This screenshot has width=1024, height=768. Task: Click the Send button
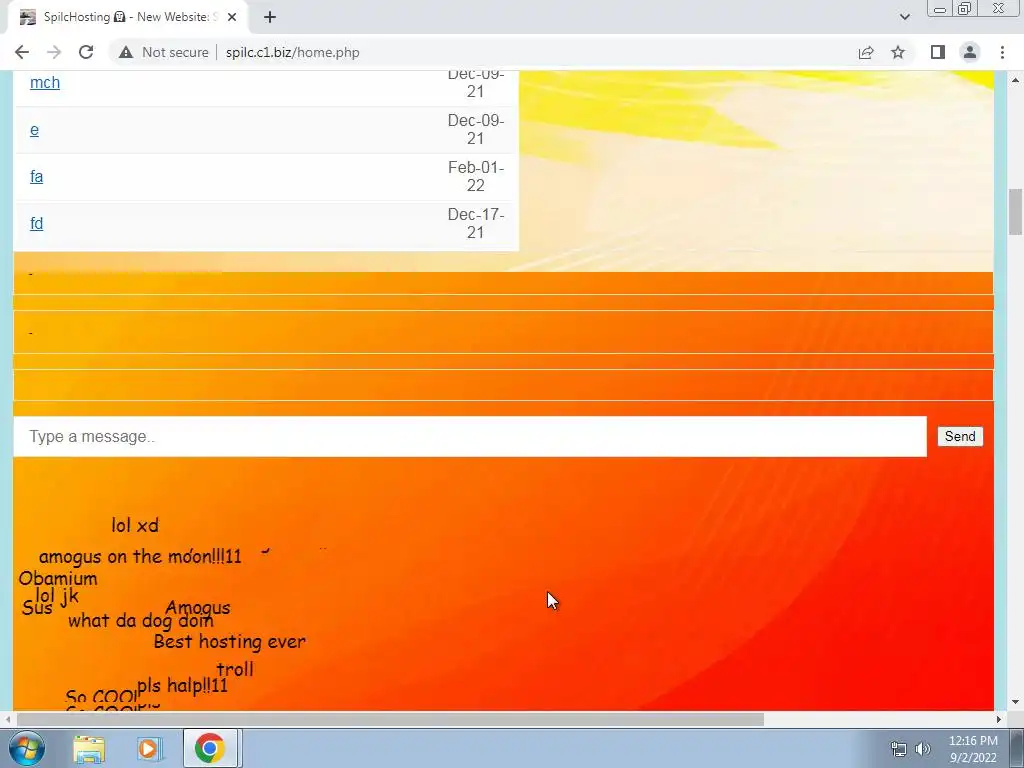coord(960,436)
